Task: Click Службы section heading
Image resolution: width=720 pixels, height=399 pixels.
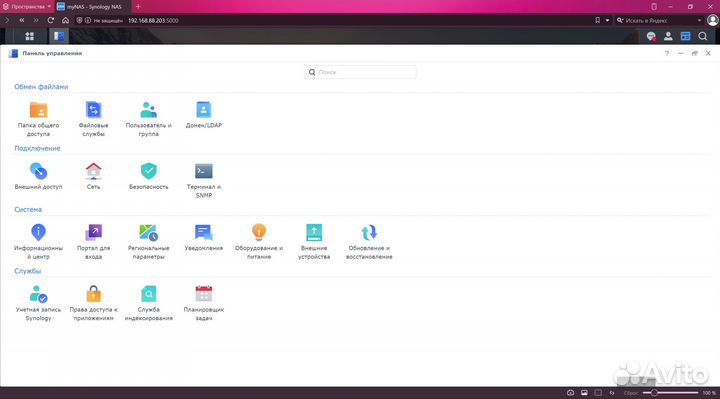Action: [28, 271]
